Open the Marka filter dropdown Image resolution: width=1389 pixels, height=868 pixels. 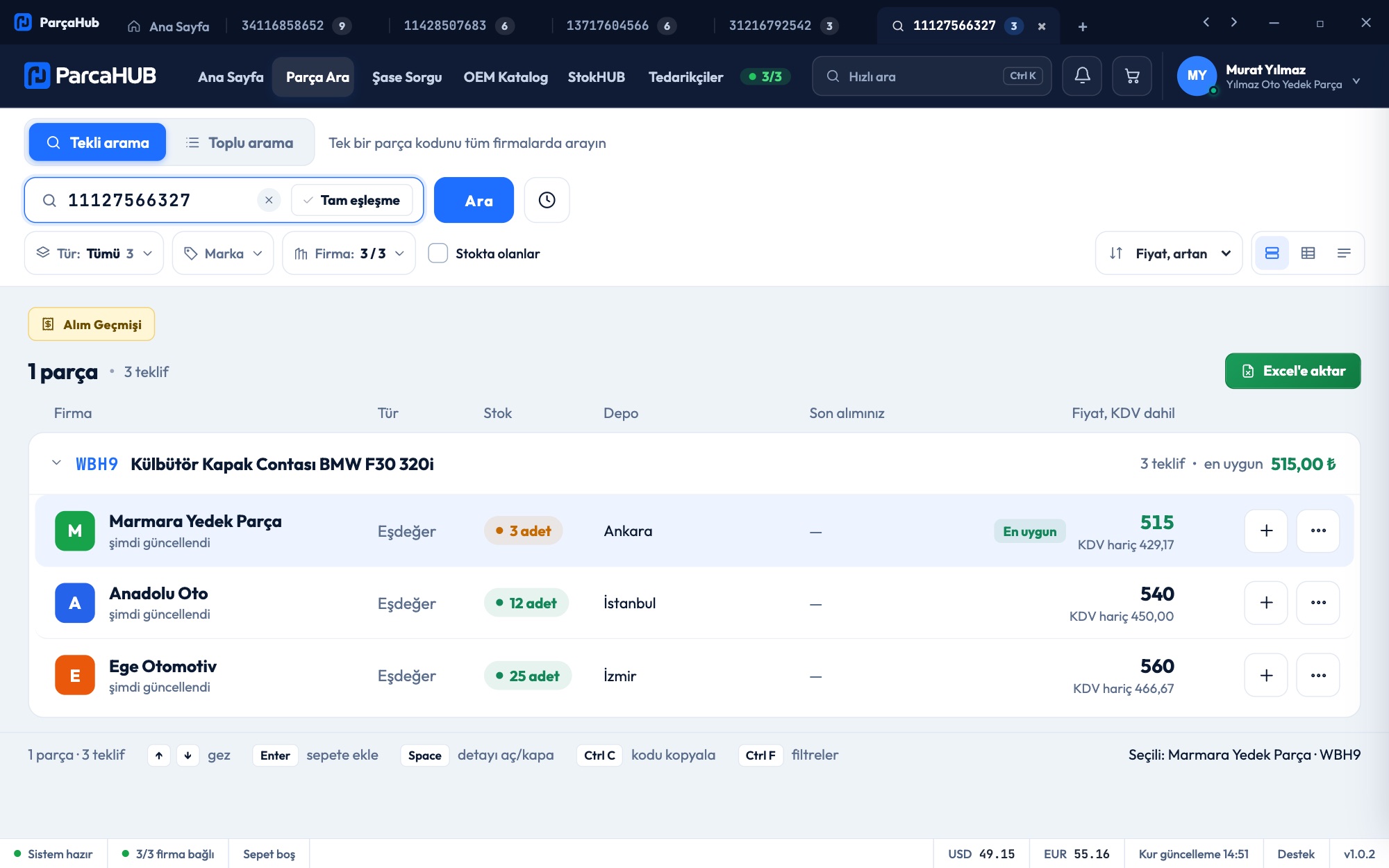[223, 253]
